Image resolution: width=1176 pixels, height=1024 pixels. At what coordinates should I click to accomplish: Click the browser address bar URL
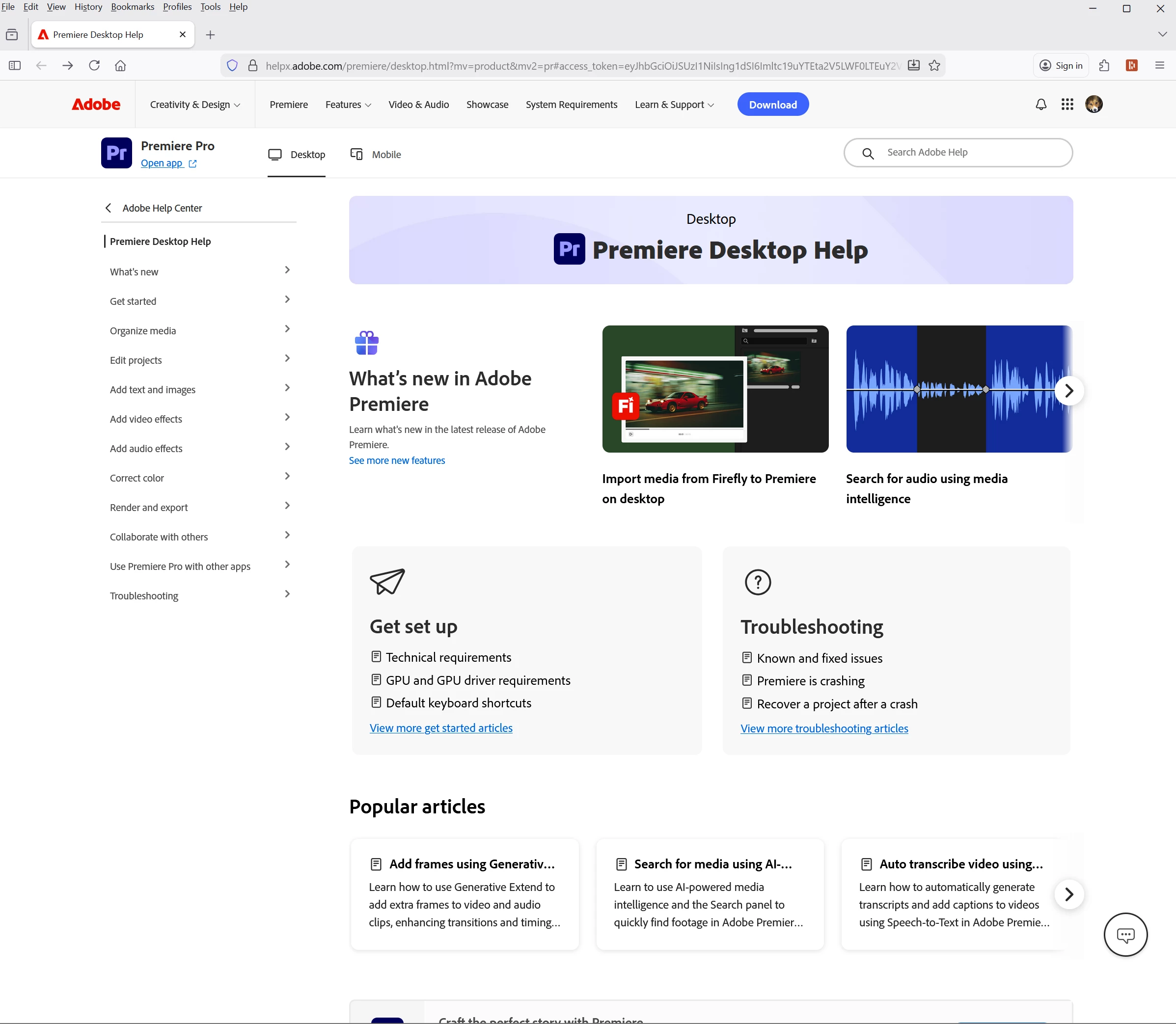coord(583,66)
